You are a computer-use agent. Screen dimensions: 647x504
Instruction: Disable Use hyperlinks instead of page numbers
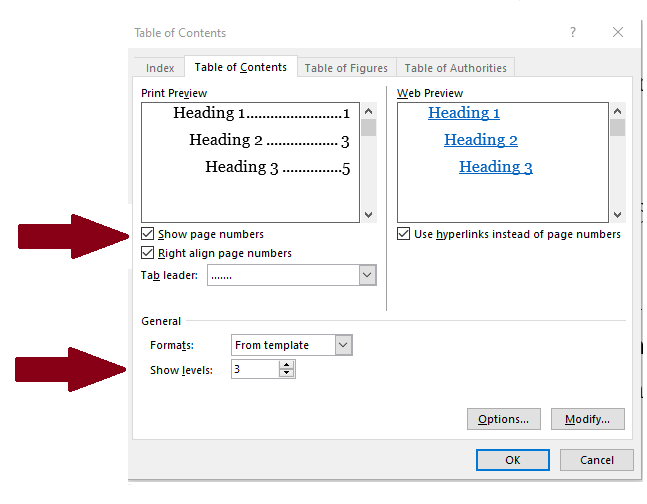(404, 234)
